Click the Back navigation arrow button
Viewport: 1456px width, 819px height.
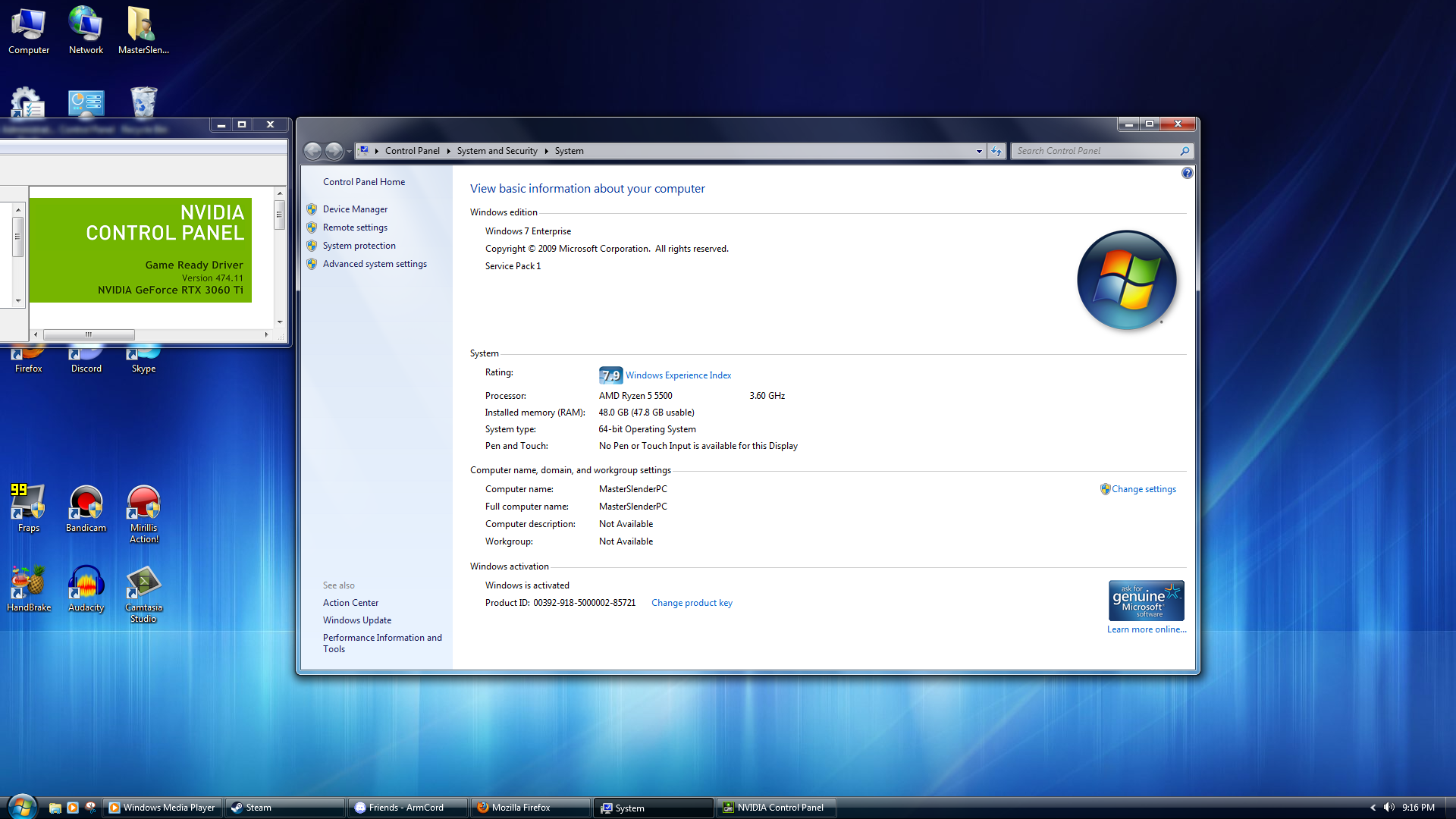312,151
